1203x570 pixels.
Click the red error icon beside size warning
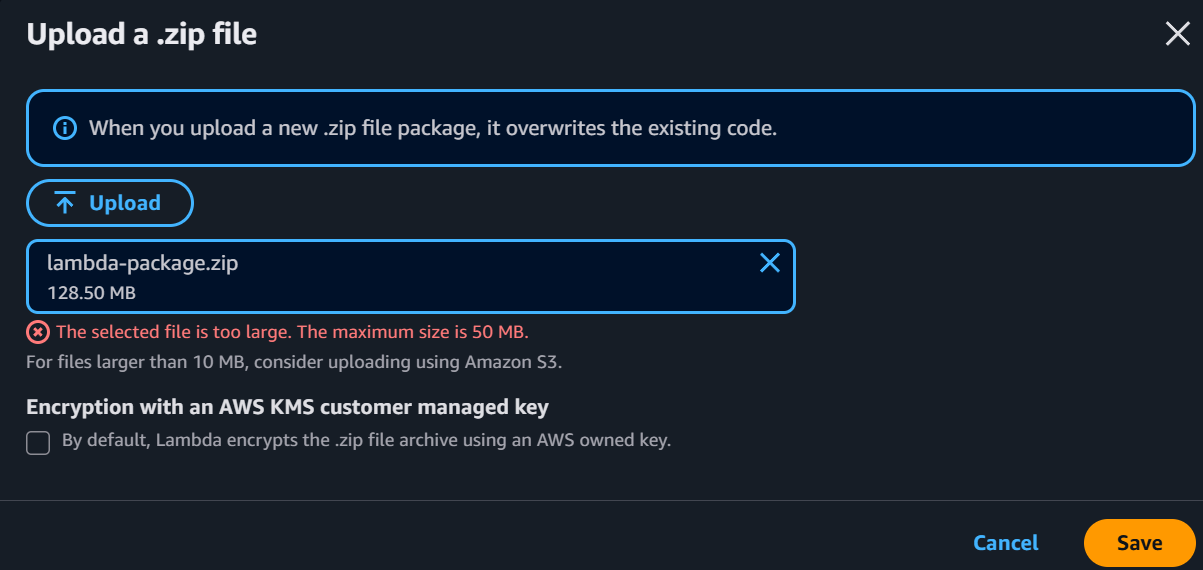[x=37, y=332]
